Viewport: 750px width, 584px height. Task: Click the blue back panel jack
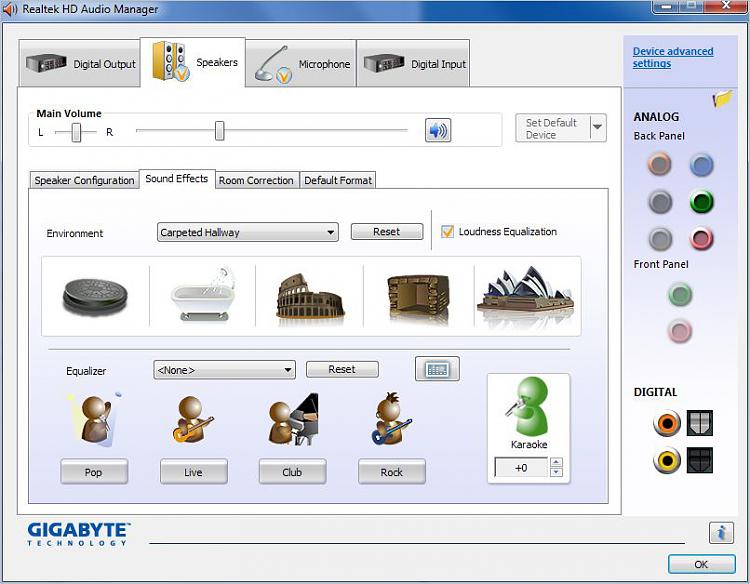[x=701, y=165]
